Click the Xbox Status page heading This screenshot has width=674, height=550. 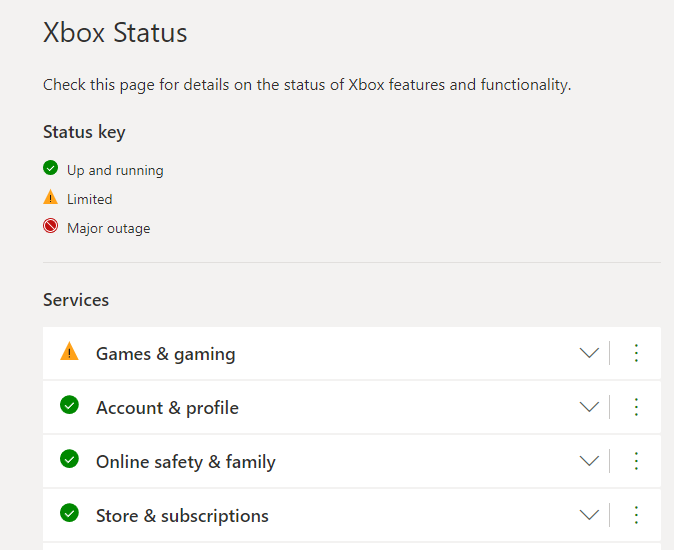pyautogui.click(x=115, y=32)
